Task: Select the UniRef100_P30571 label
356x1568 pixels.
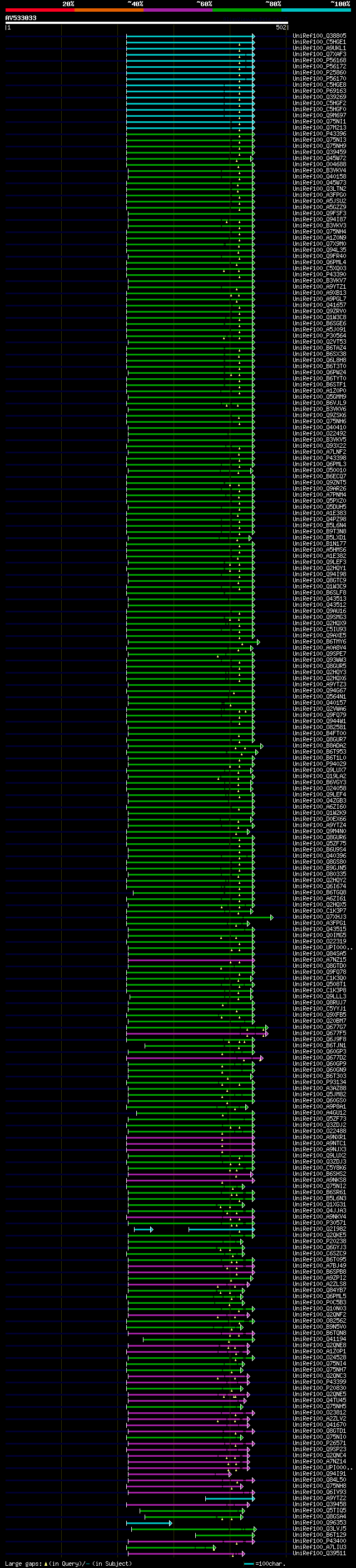Action: click(x=319, y=1223)
